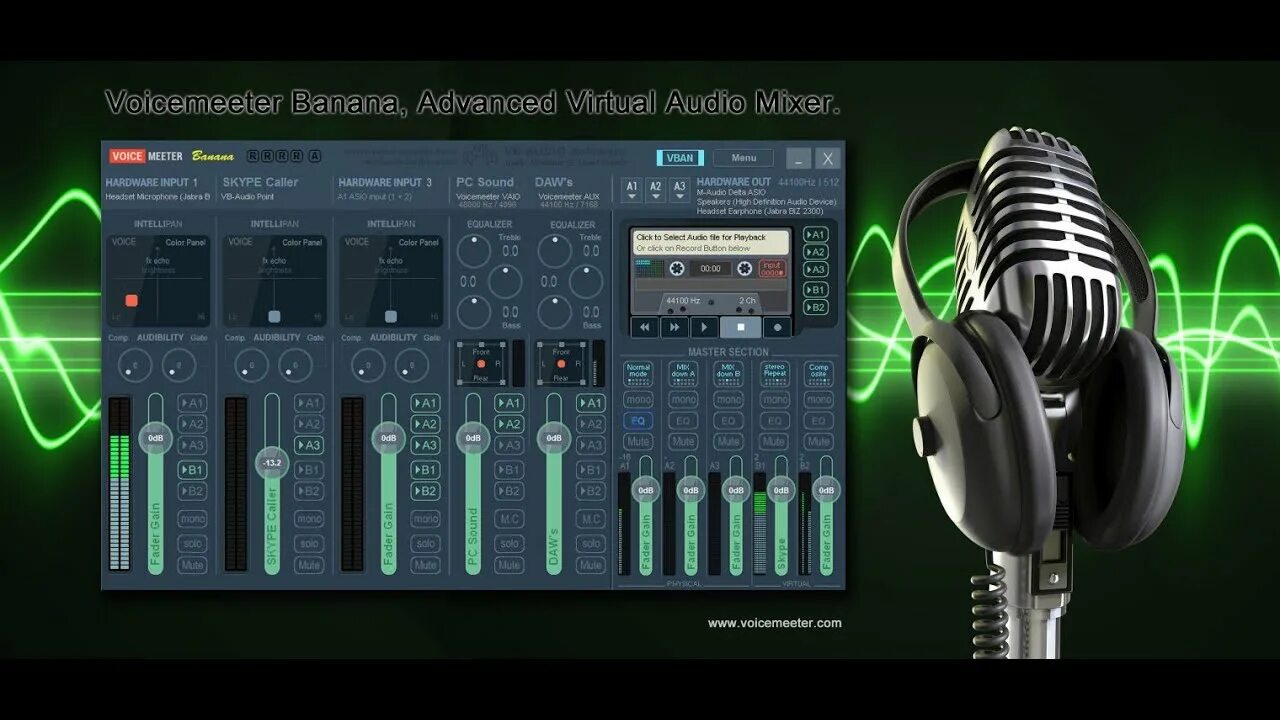Mute master bus B1
The width and height of the screenshot is (1280, 720).
click(x=774, y=441)
